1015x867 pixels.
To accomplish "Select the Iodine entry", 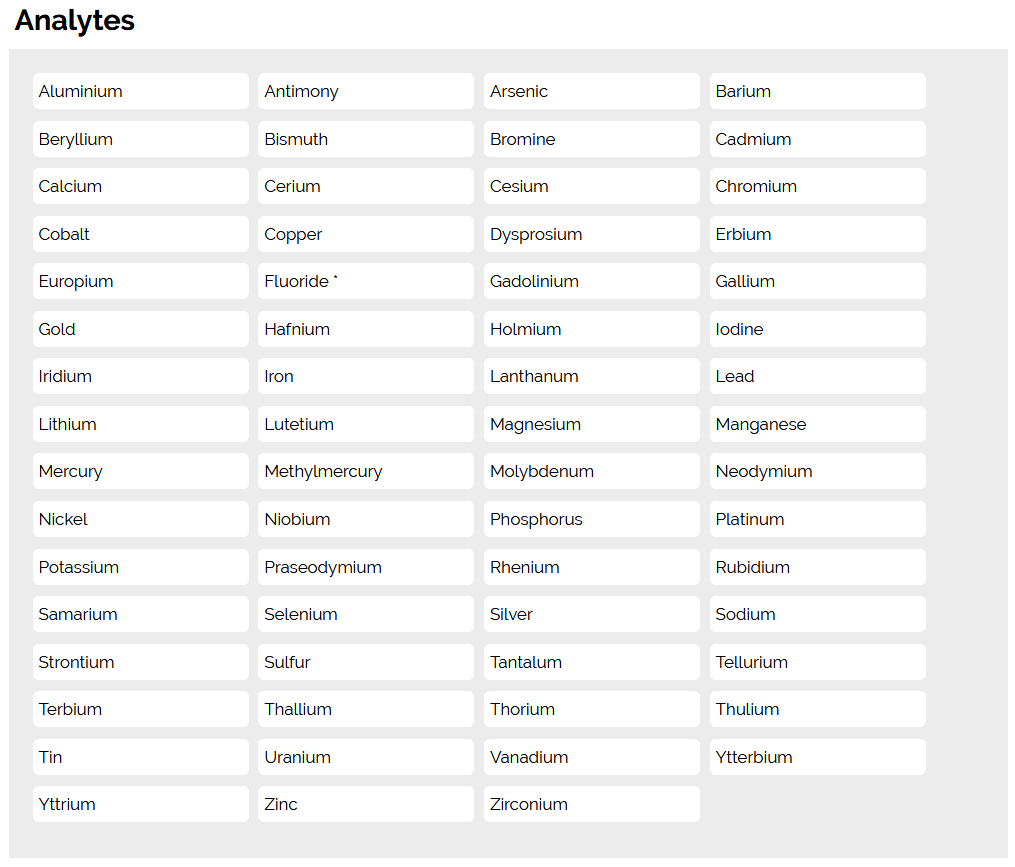I will (x=818, y=330).
